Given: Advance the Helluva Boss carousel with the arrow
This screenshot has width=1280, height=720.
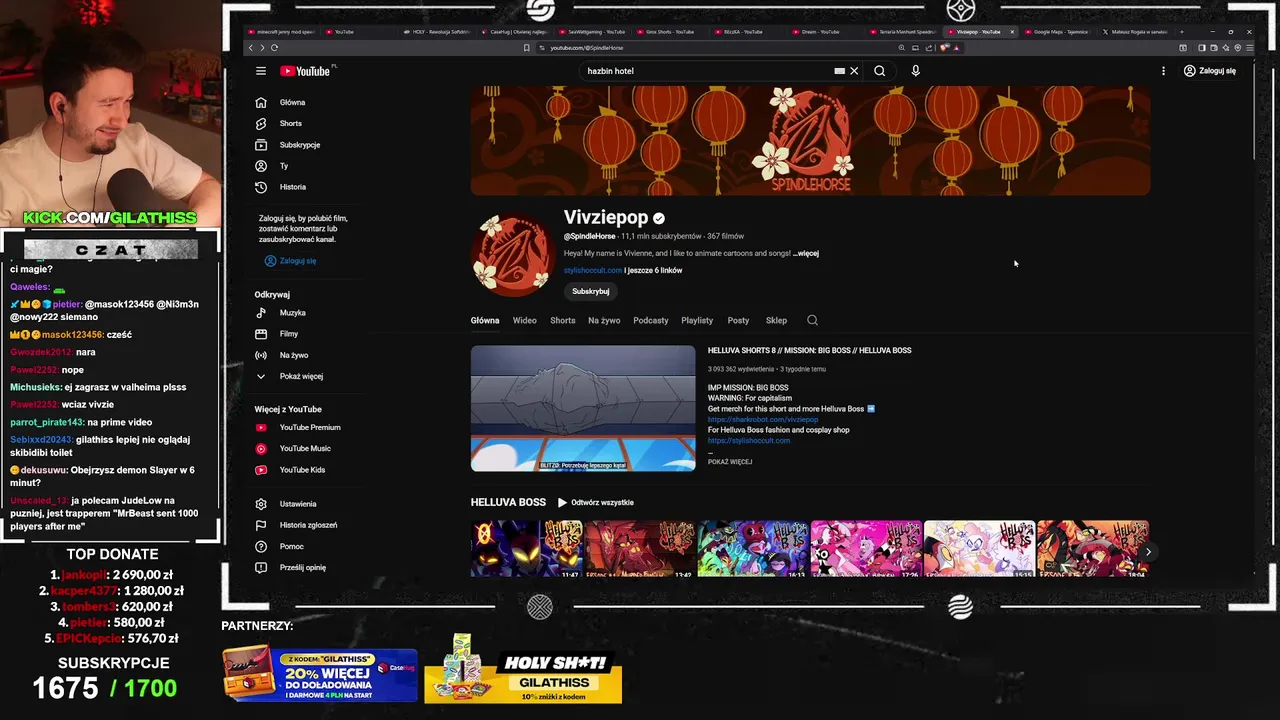Looking at the screenshot, I should pyautogui.click(x=1148, y=551).
